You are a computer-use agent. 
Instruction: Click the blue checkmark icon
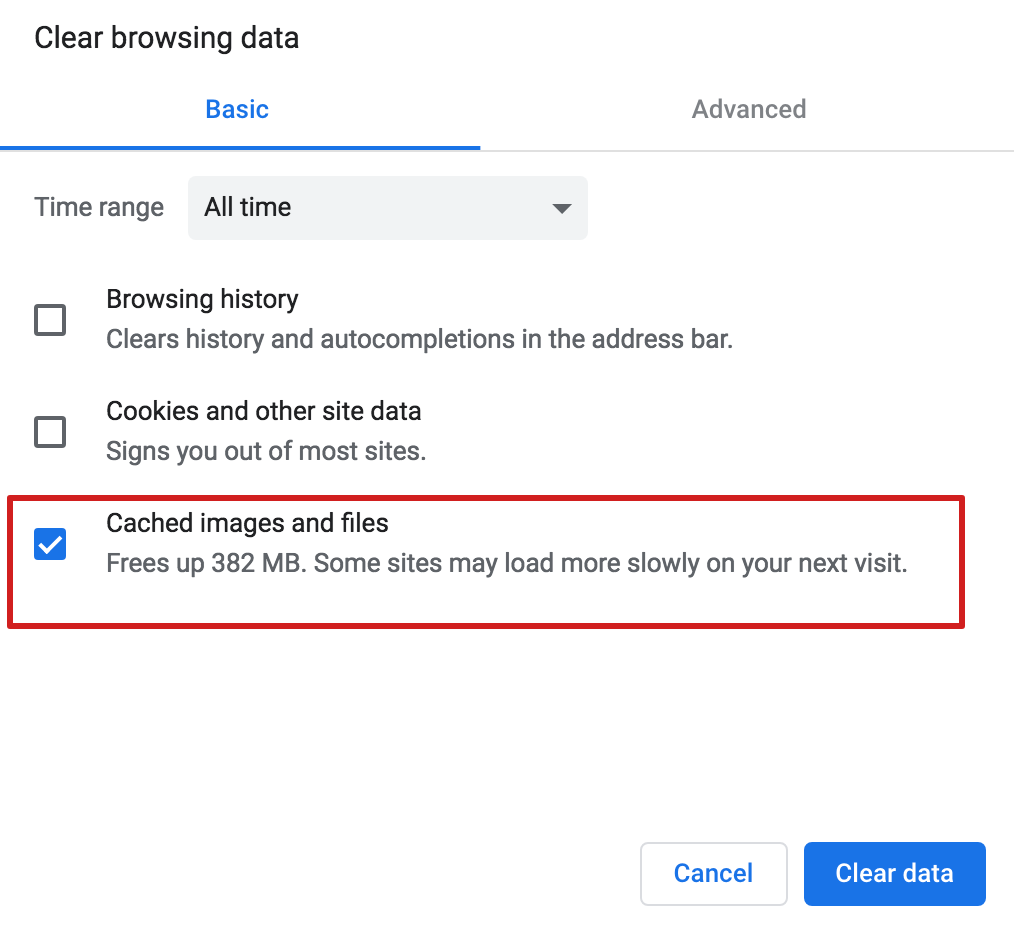click(x=50, y=543)
